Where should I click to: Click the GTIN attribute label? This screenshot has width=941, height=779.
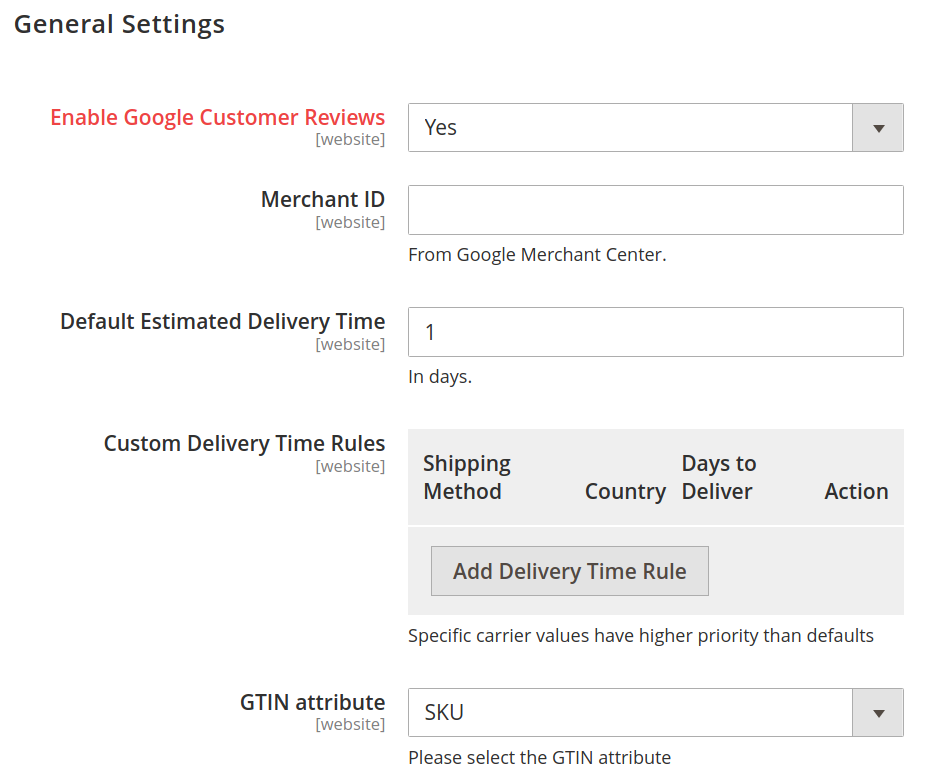[313, 702]
